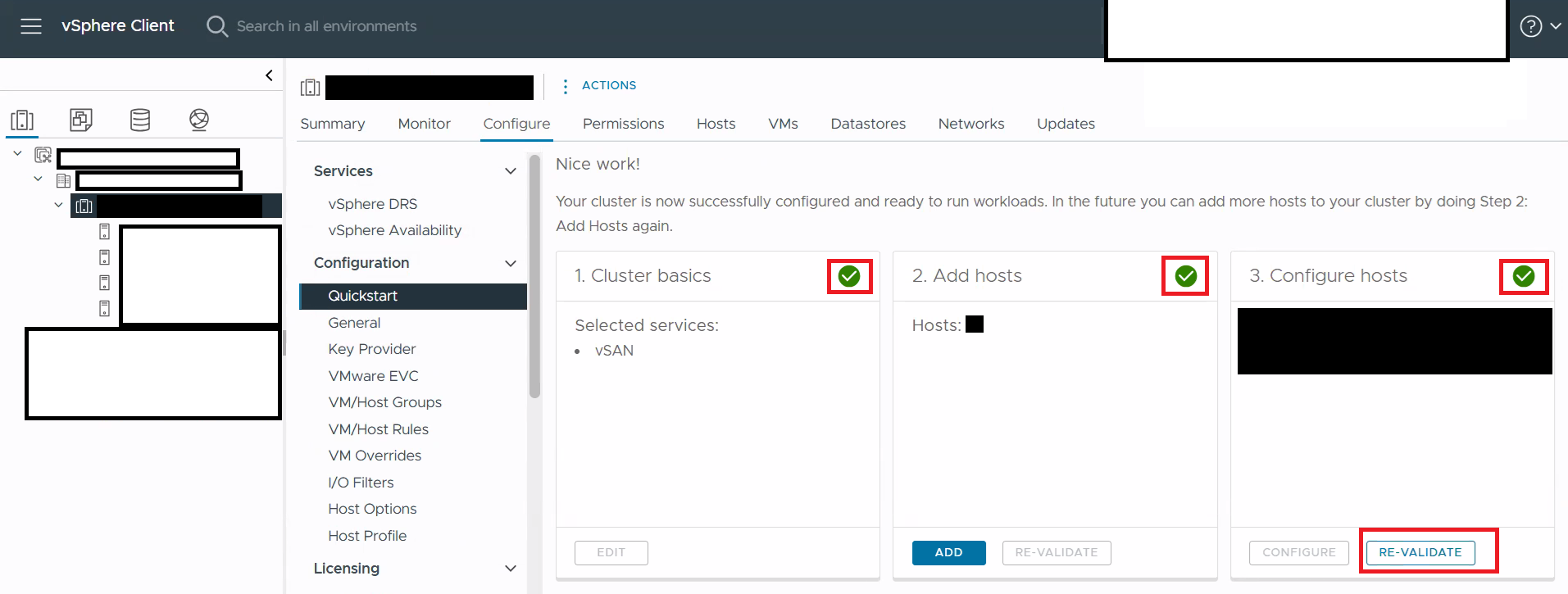
Task: Click RE-VALIDATE in Configure hosts card
Action: coord(1420,553)
